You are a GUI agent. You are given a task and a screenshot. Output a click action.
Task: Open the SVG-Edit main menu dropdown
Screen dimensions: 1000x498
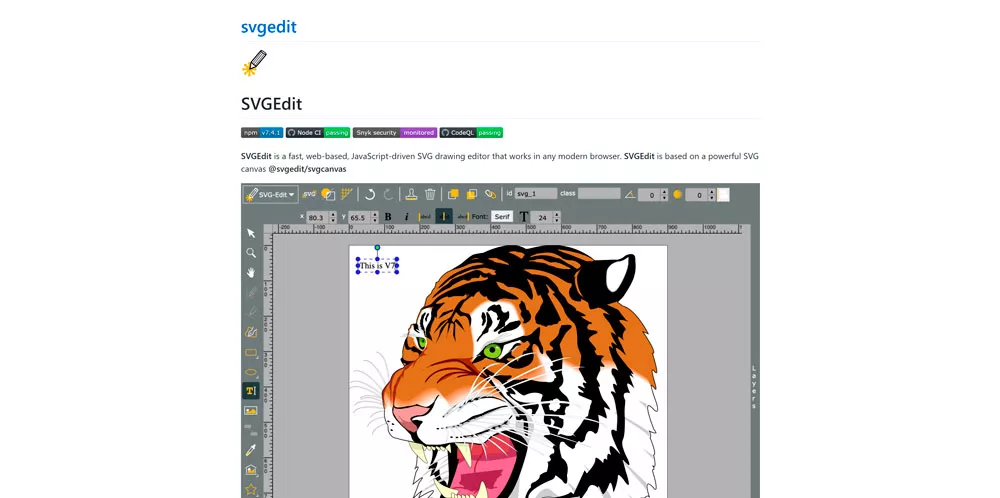click(x=270, y=194)
